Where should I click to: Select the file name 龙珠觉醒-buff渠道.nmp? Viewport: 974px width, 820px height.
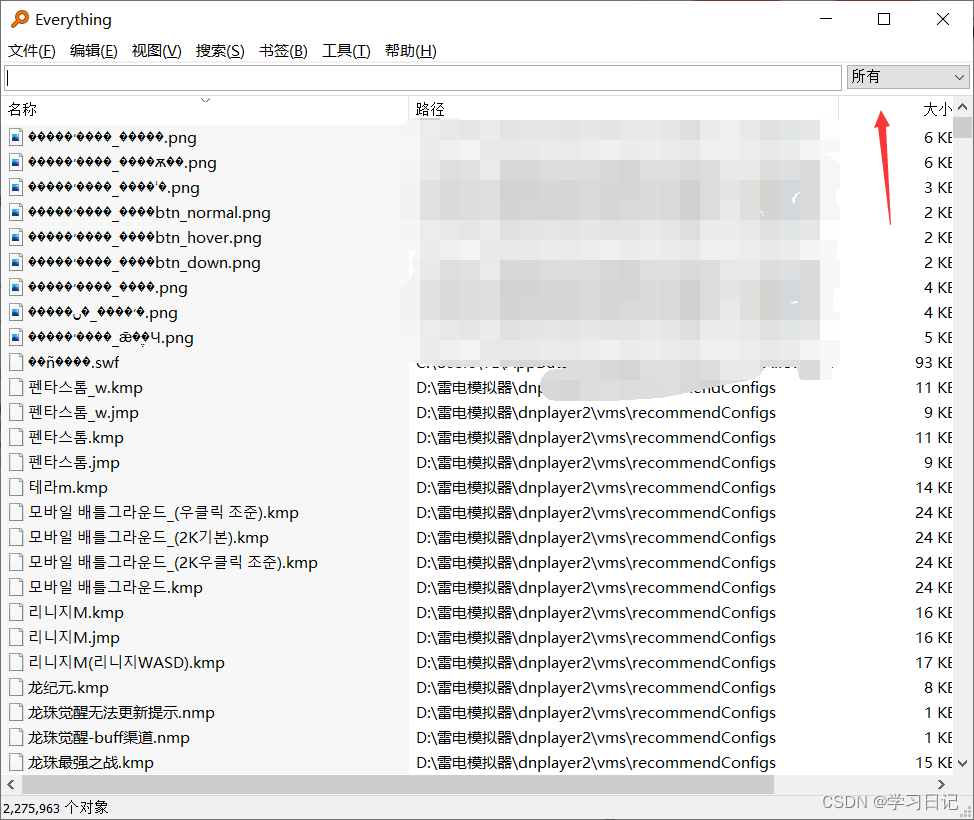109,737
